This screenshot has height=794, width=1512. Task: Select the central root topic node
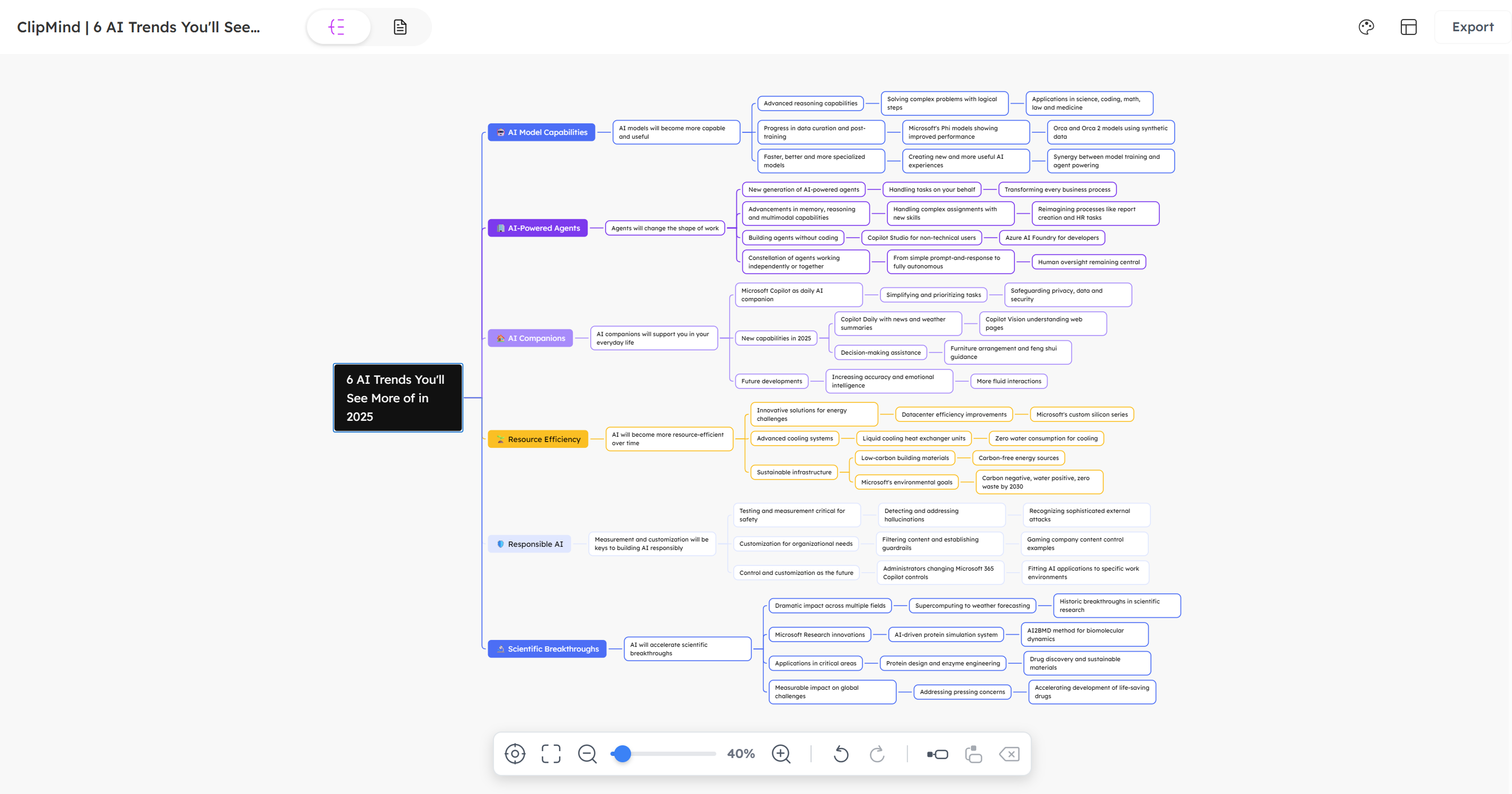click(x=398, y=398)
